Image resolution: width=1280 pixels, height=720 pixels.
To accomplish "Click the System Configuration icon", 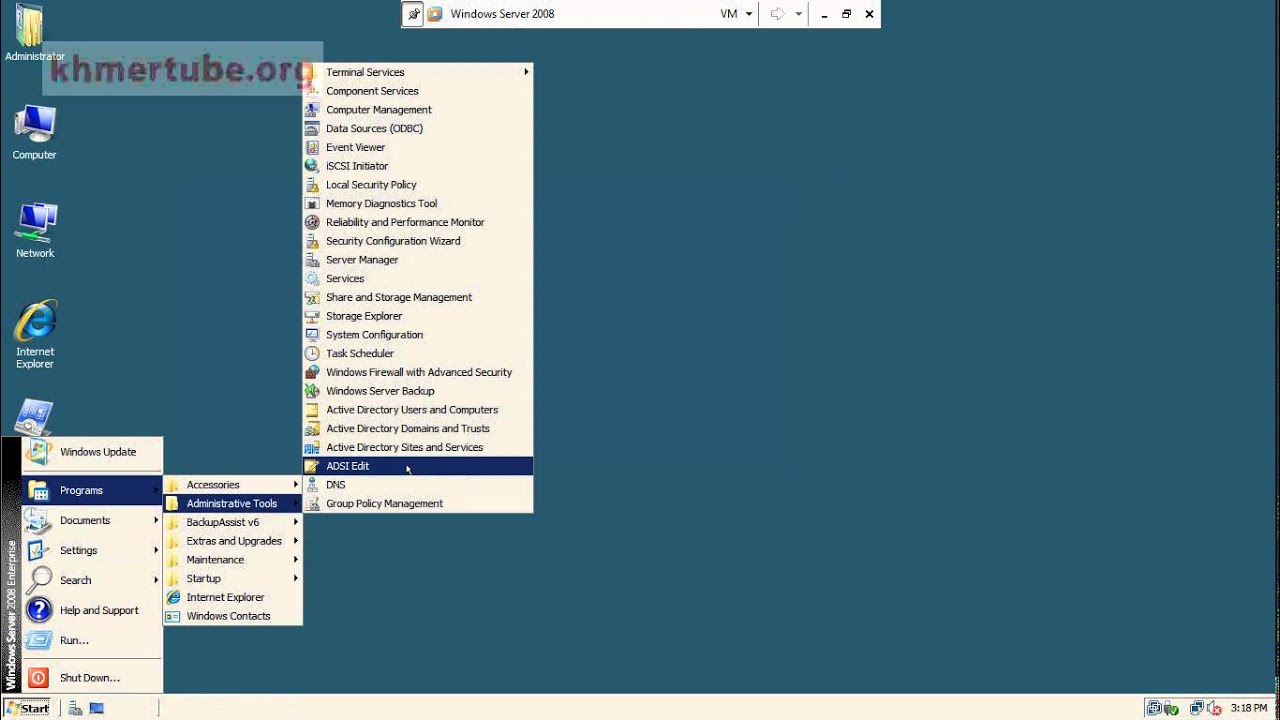I will [312, 335].
